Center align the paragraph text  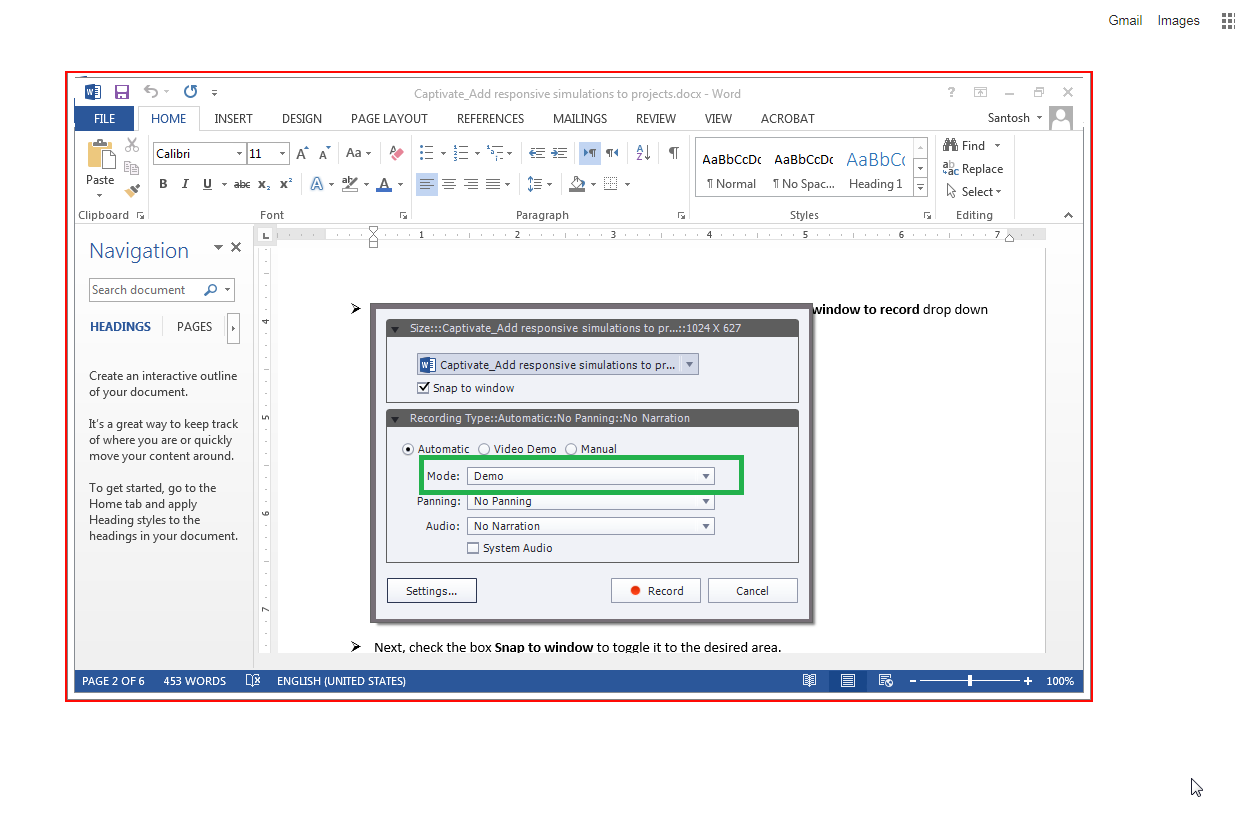coord(449,184)
